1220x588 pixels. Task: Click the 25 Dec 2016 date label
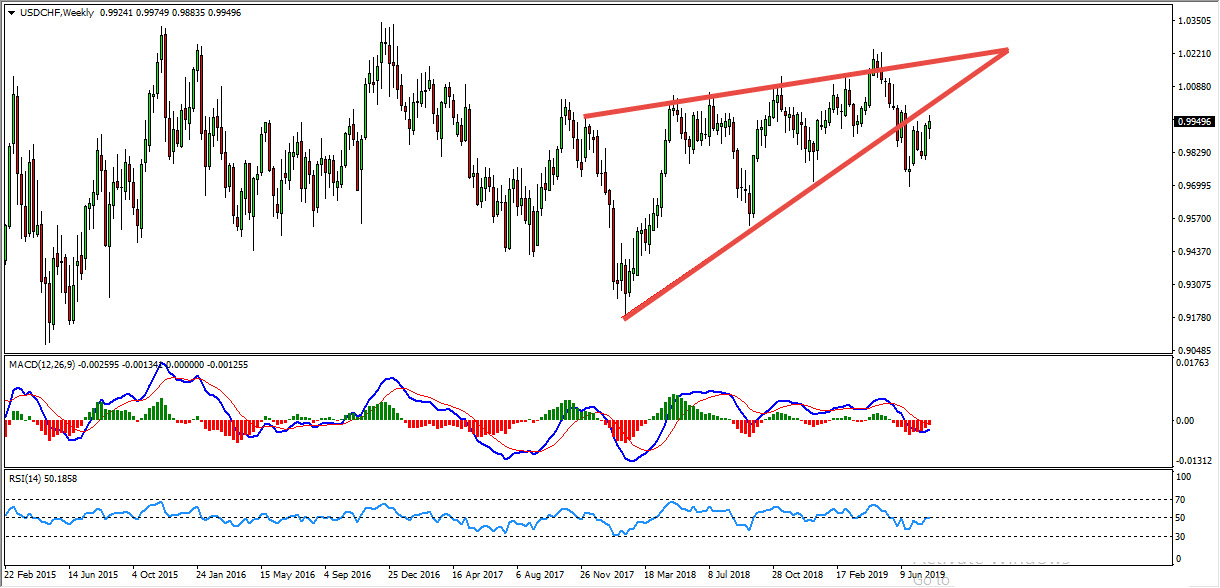414,576
